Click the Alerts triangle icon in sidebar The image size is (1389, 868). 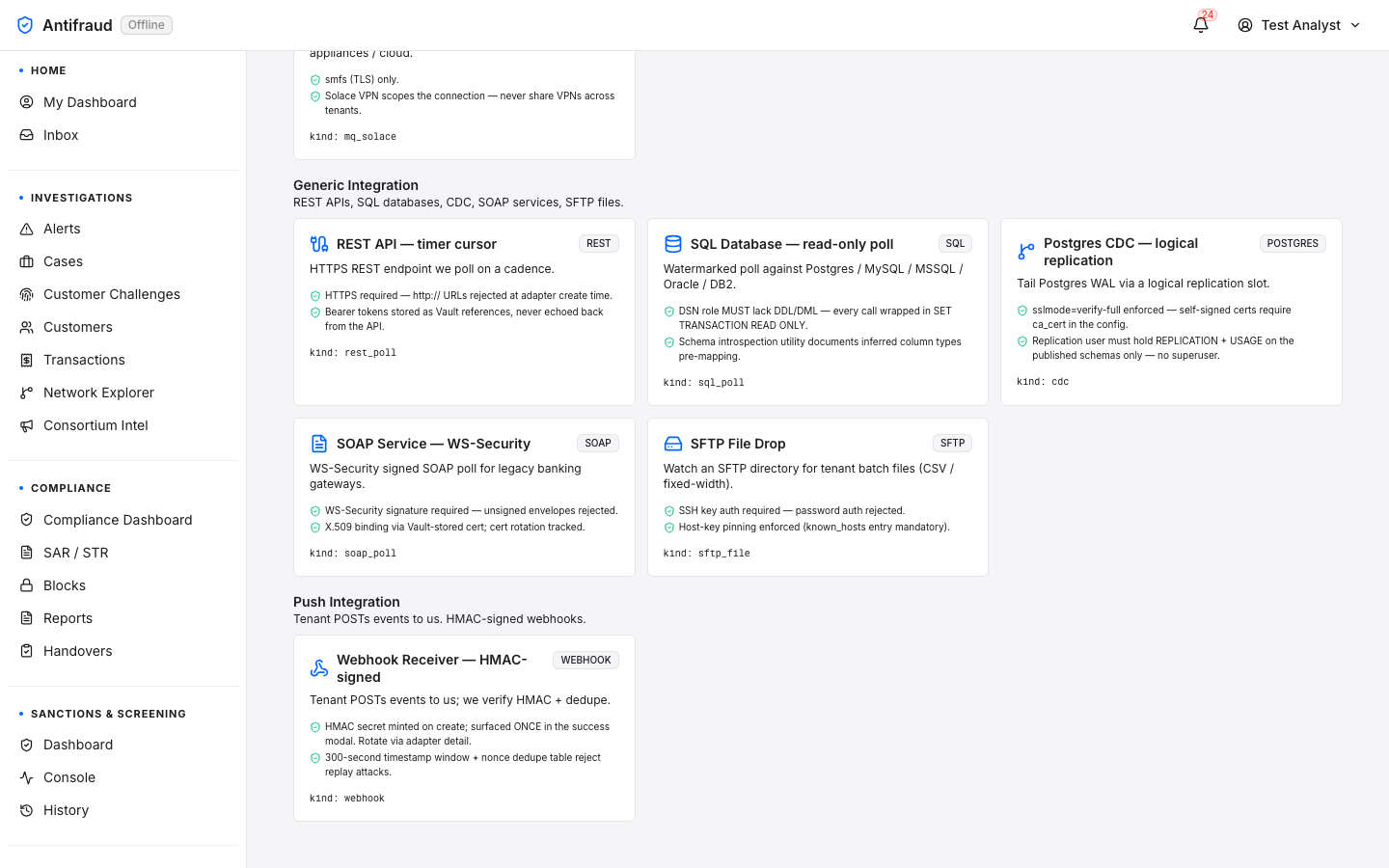click(27, 229)
